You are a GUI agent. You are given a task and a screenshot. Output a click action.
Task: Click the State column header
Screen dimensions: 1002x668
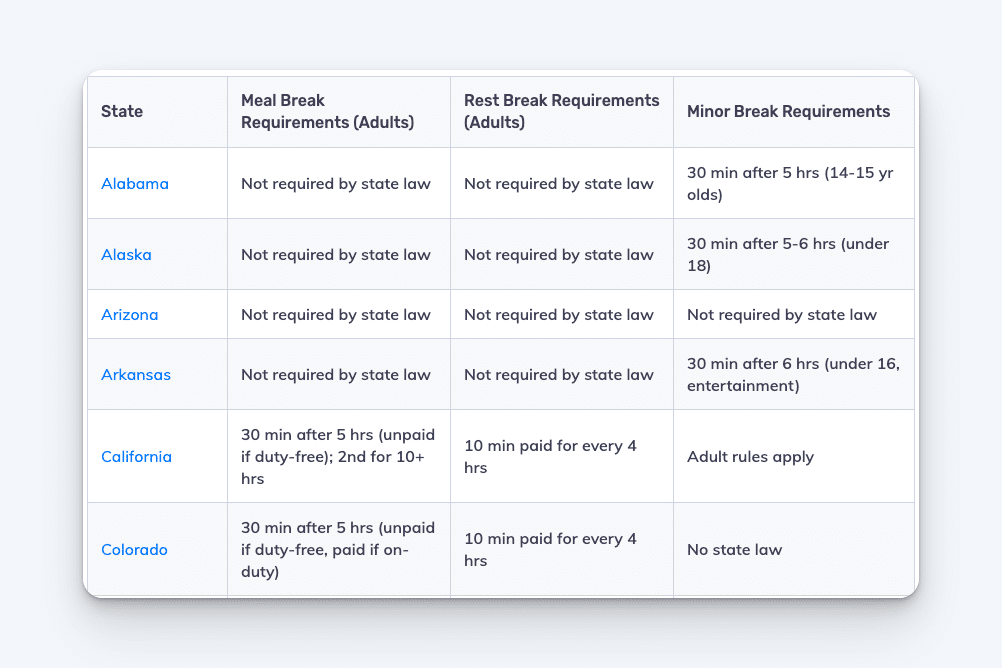[122, 111]
